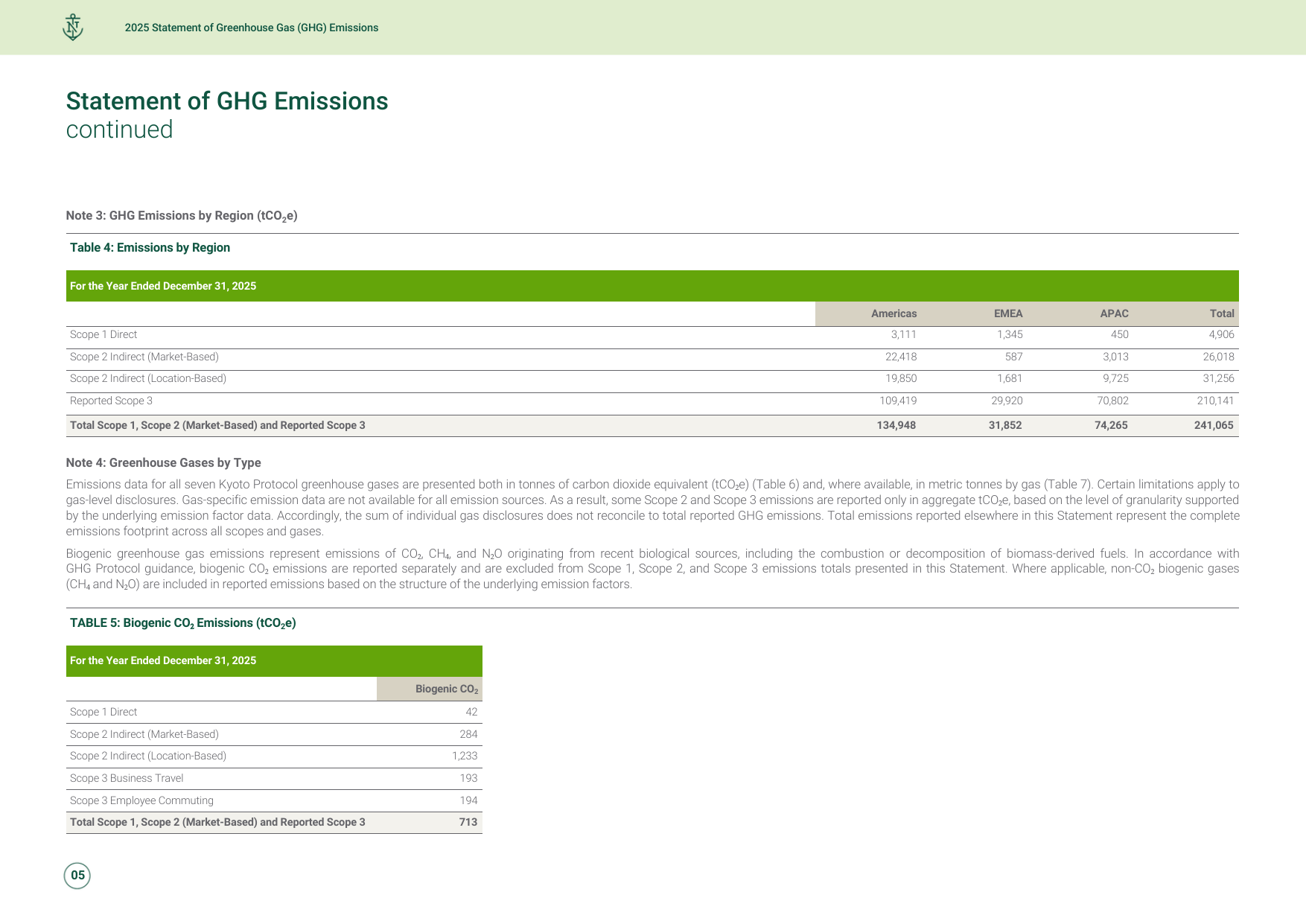Click APAC value 450
This screenshot has height=924, width=1306.
1120,335
